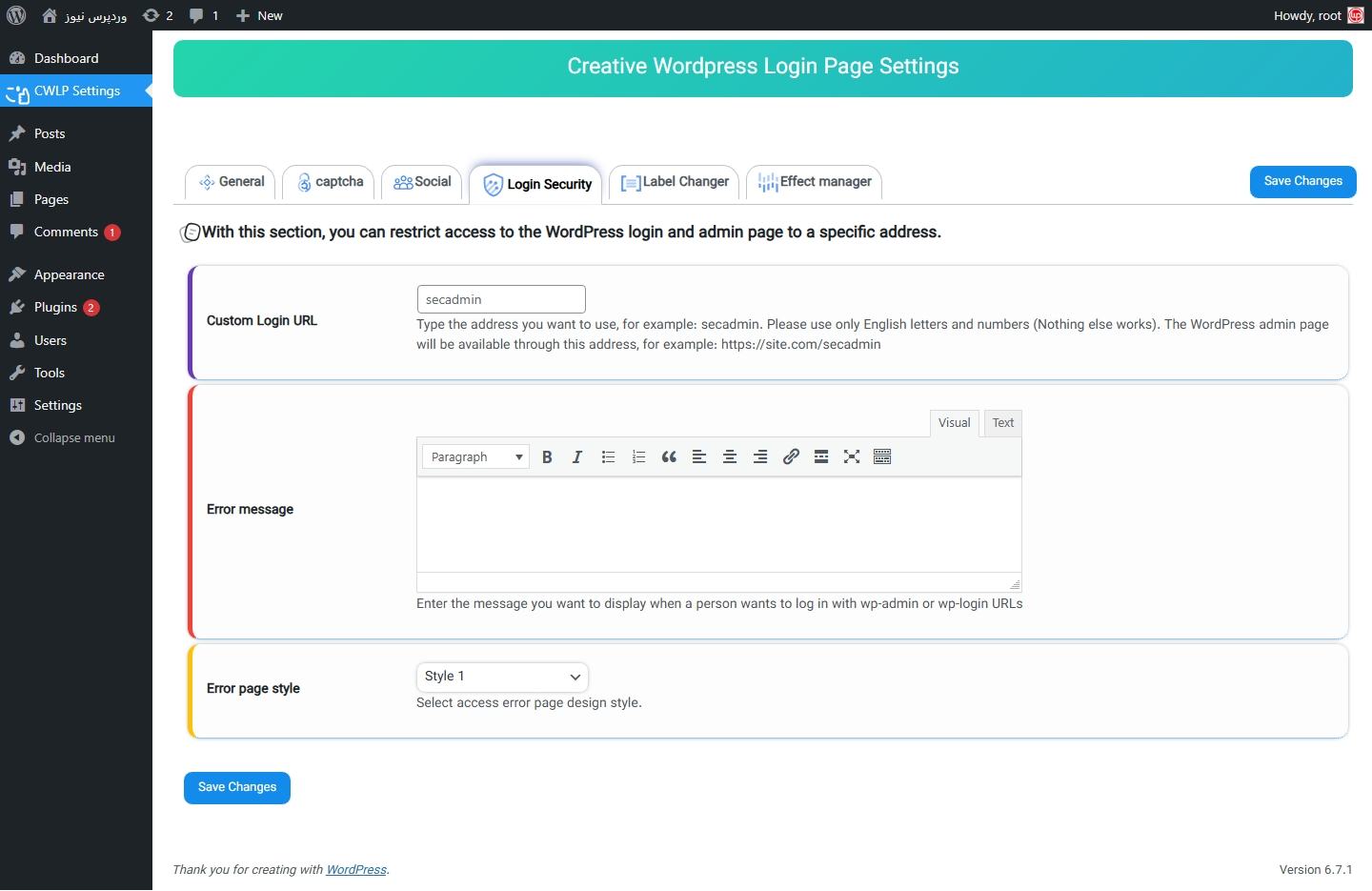1372x891 pixels.
Task: Open the Error page style dropdown
Action: tap(502, 677)
